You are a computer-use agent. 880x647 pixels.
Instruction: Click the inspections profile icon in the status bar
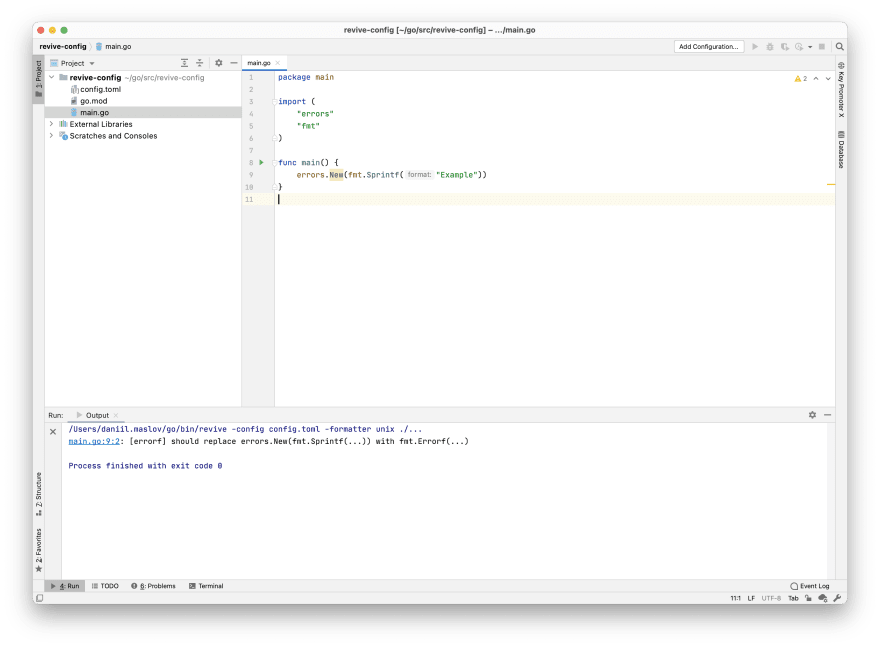coord(823,598)
